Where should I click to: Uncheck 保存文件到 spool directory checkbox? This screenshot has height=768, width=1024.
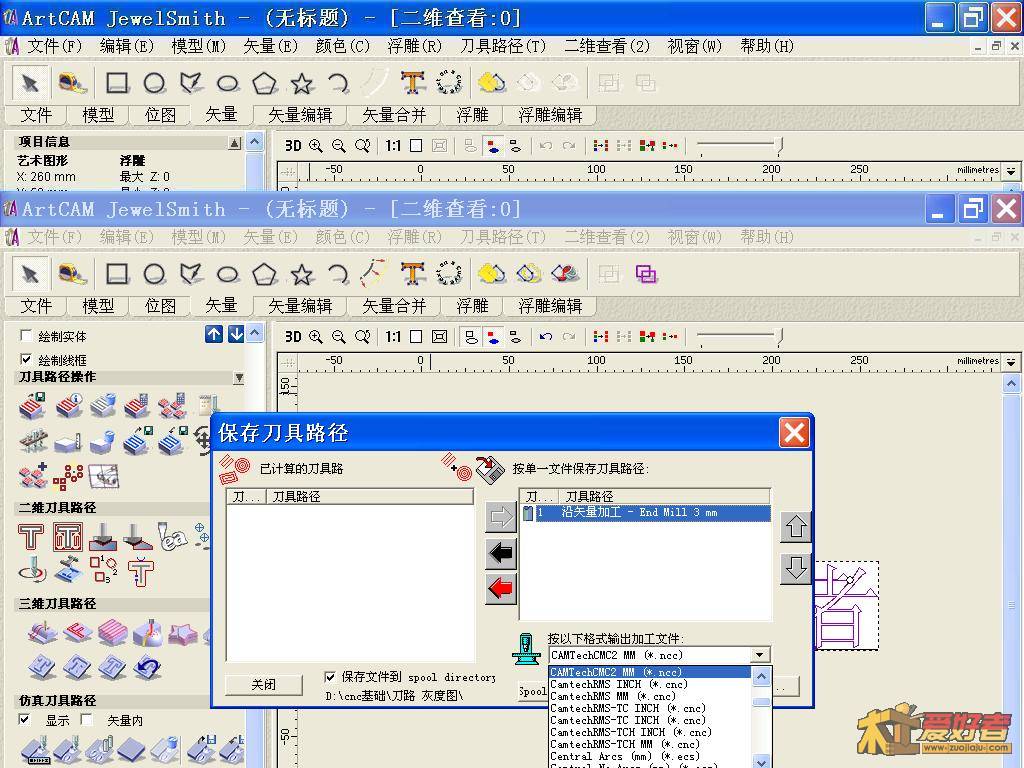(330, 677)
